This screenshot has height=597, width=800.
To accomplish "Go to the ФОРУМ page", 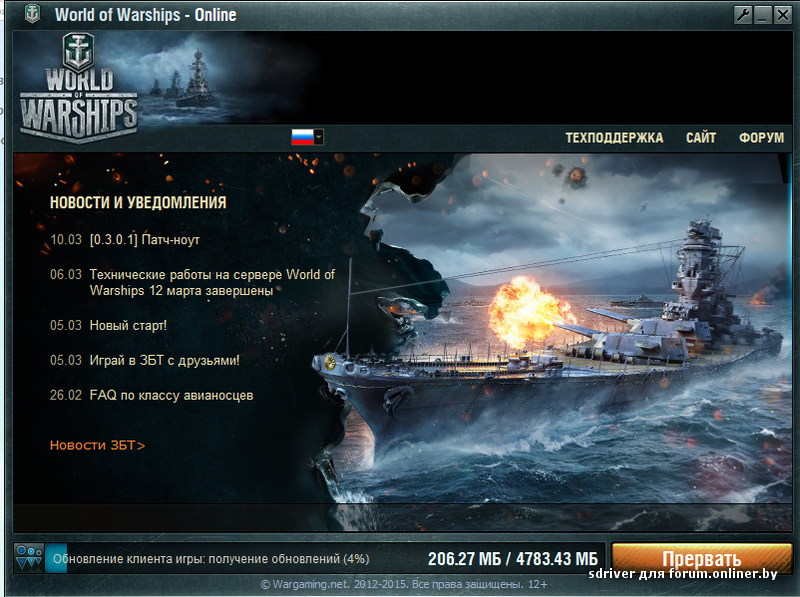I will 761,138.
